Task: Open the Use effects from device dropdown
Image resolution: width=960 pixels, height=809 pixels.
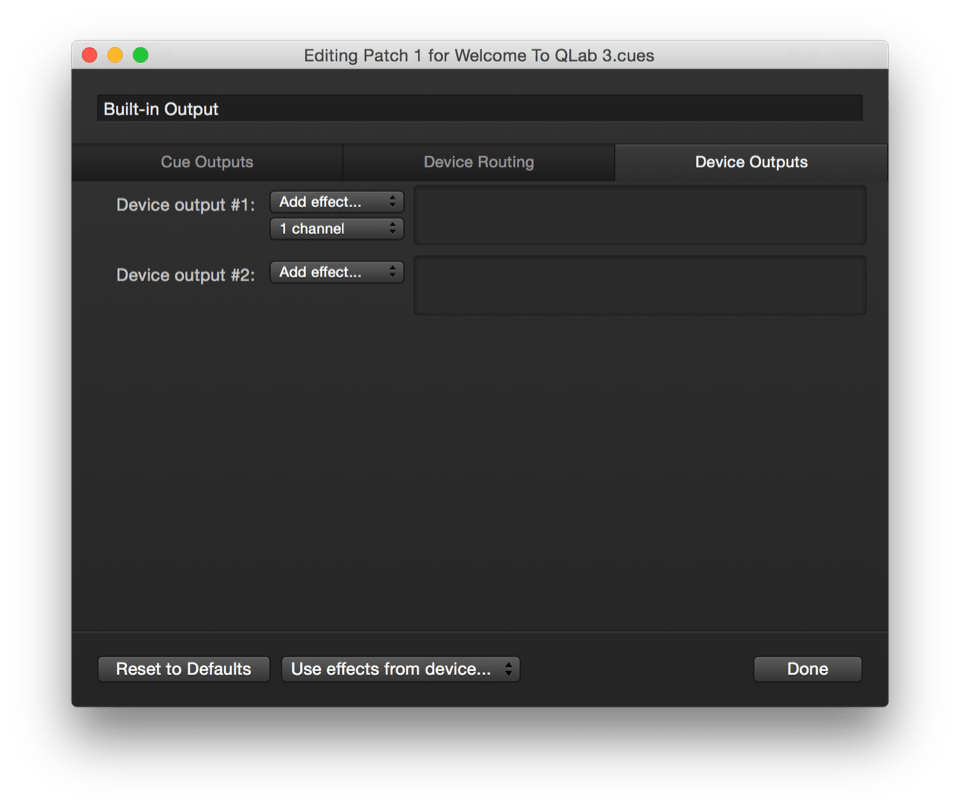Action: (x=400, y=669)
